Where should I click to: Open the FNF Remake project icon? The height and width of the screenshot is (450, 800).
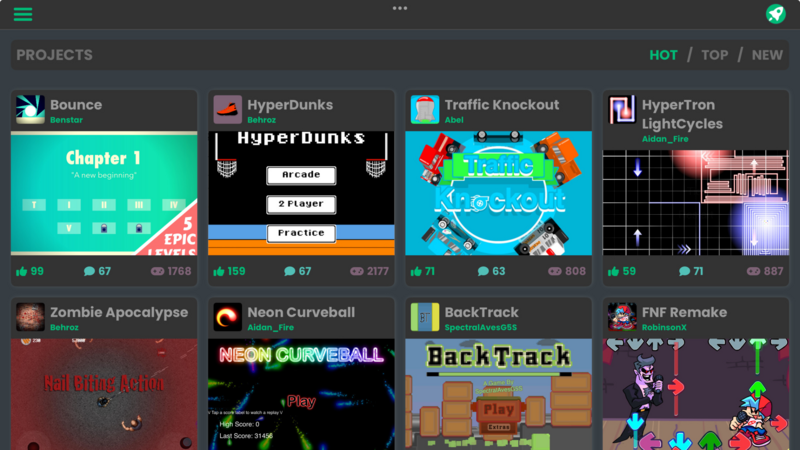(622, 317)
